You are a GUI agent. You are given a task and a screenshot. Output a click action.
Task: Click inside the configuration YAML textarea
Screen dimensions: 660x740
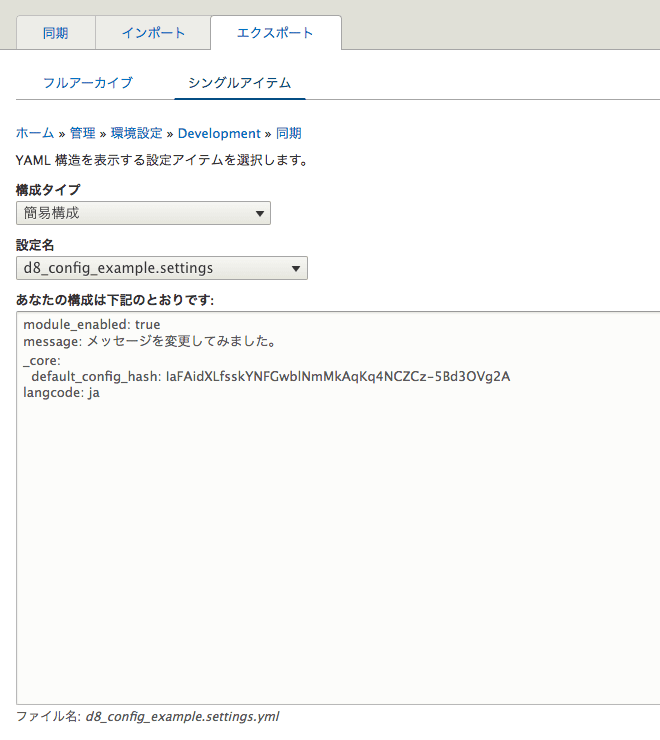click(x=338, y=508)
